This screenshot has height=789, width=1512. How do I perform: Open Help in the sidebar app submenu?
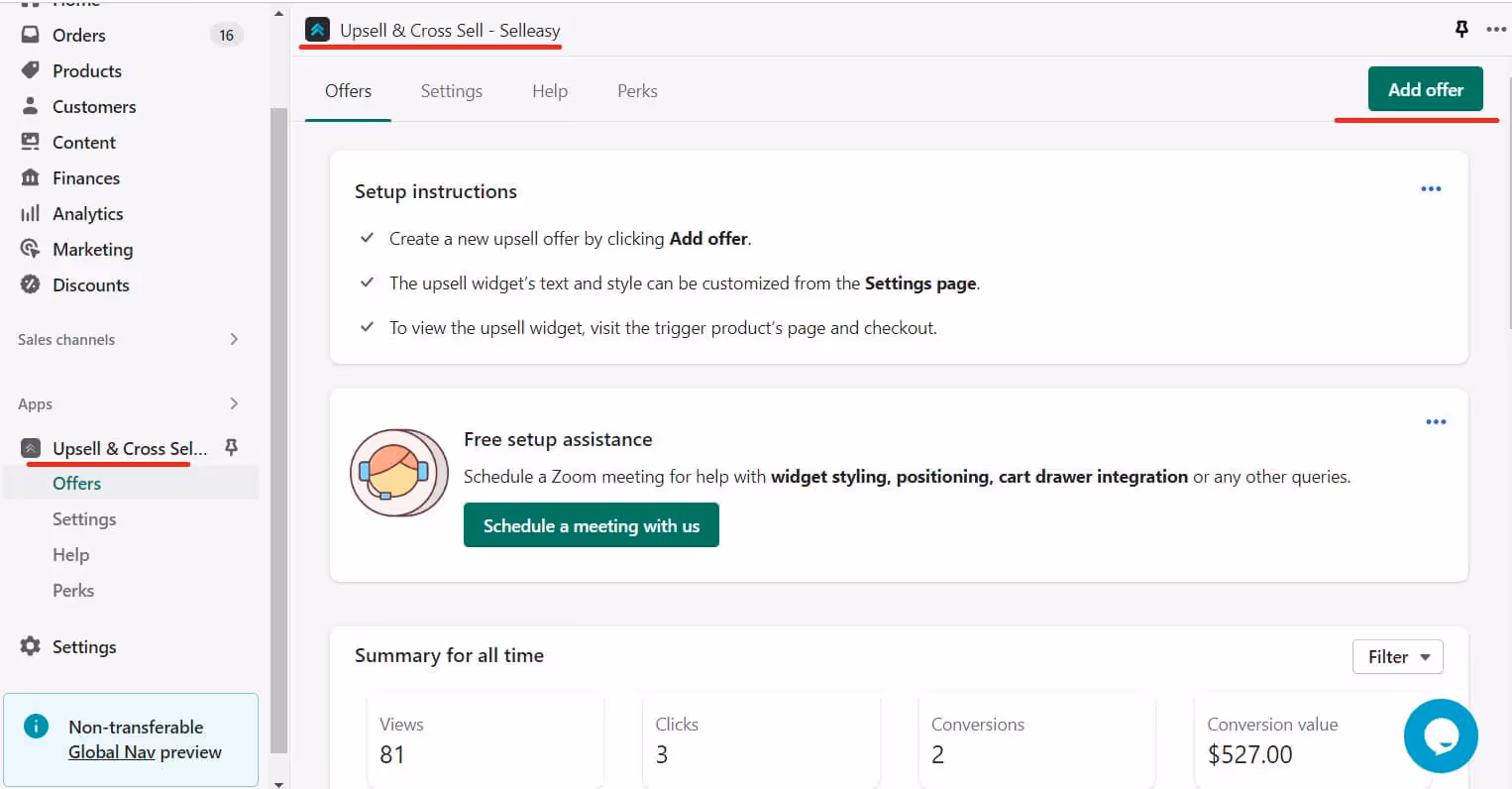(71, 554)
